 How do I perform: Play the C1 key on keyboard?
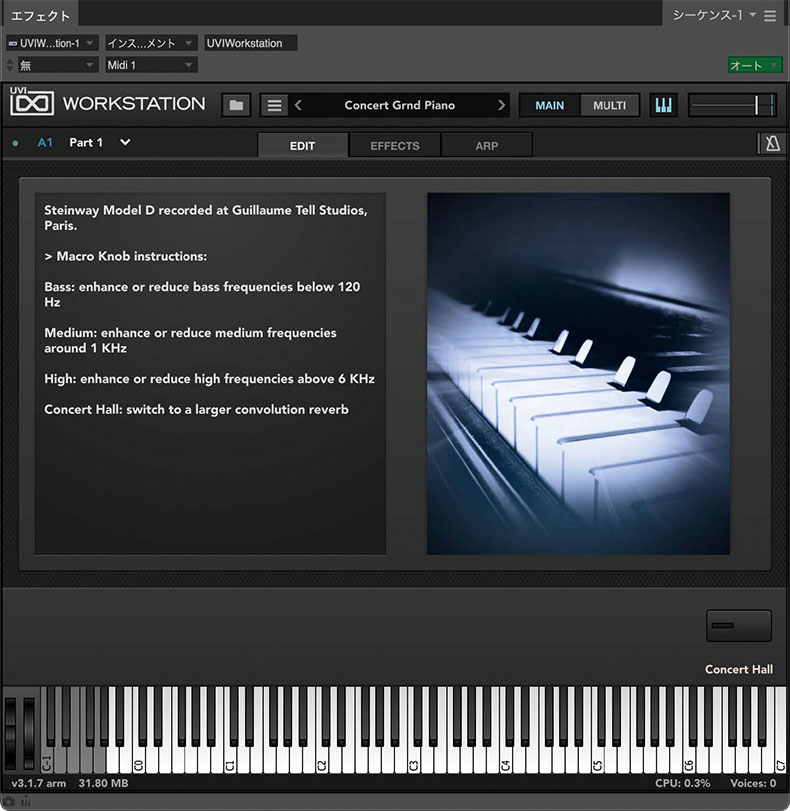click(230, 760)
